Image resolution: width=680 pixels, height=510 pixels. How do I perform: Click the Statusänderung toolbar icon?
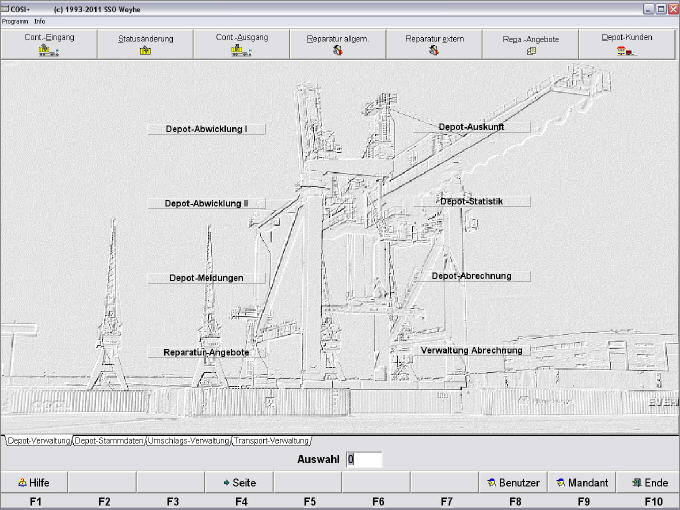145,44
